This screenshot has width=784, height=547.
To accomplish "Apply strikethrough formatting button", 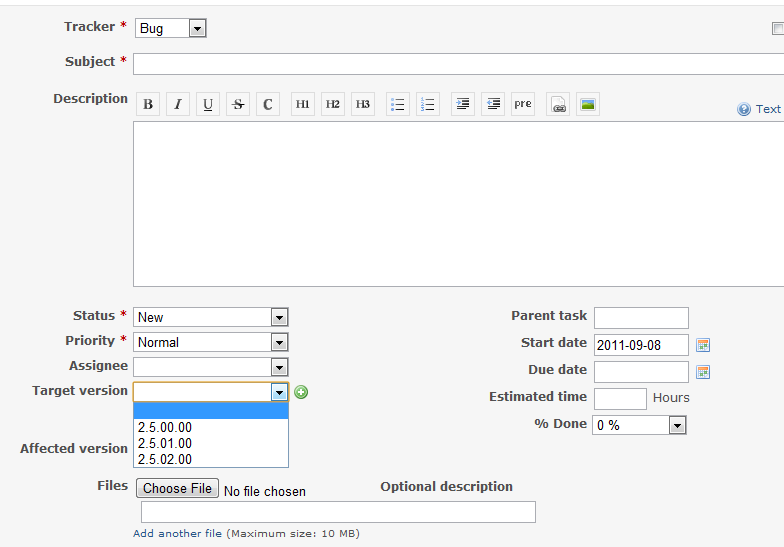I will pos(238,104).
